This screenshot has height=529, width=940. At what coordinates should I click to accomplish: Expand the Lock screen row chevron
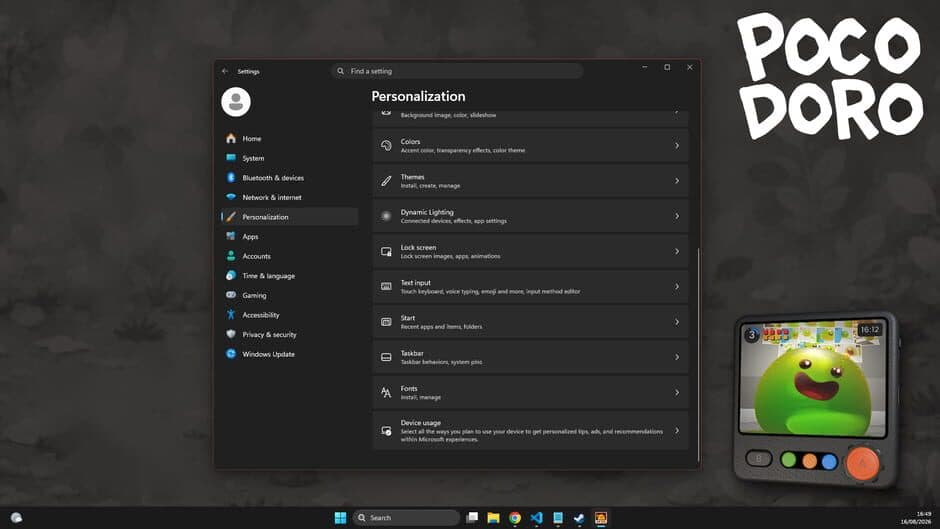(x=677, y=251)
